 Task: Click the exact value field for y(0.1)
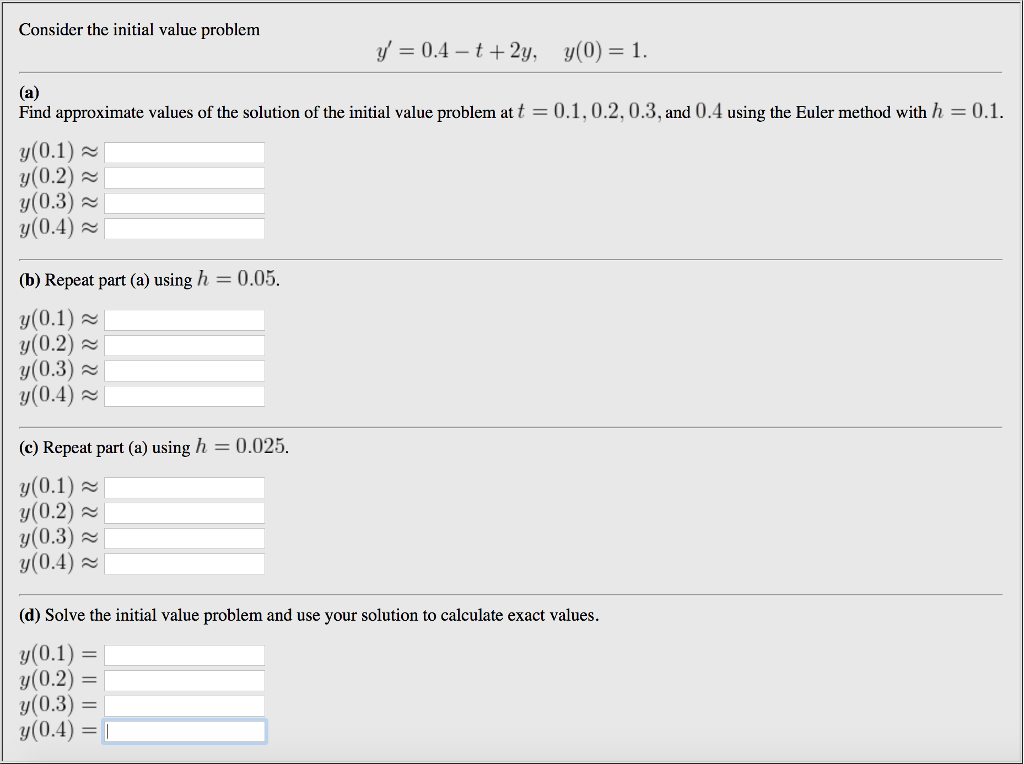point(184,655)
